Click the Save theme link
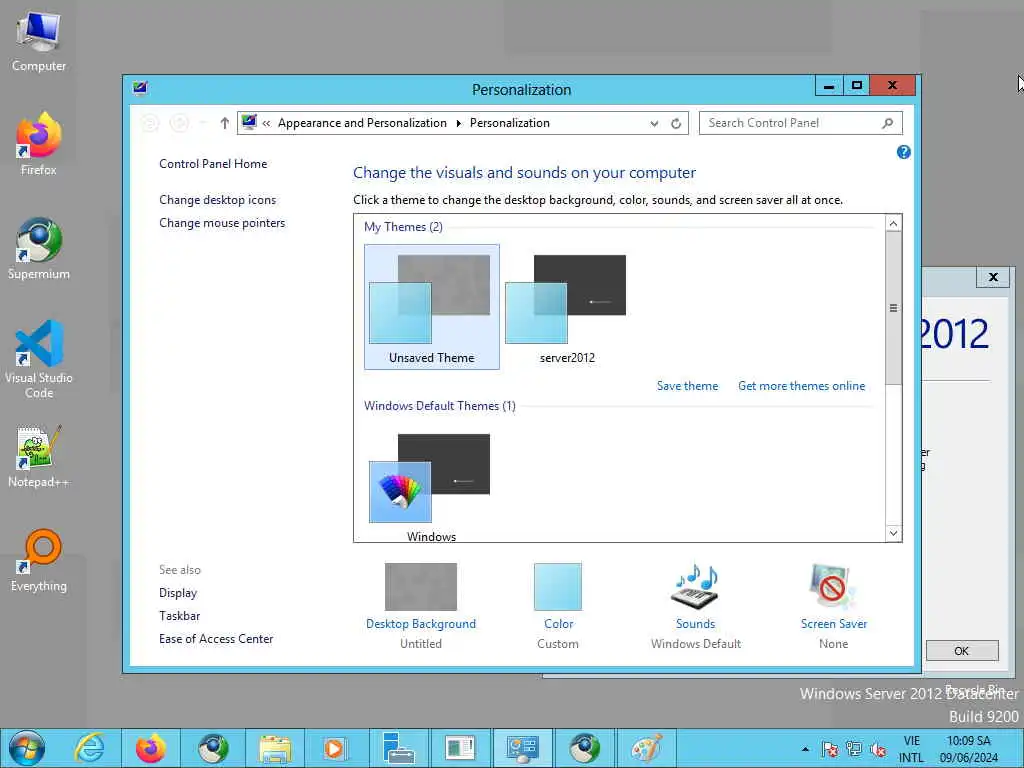The width and height of the screenshot is (1024, 768). pyautogui.click(x=687, y=386)
